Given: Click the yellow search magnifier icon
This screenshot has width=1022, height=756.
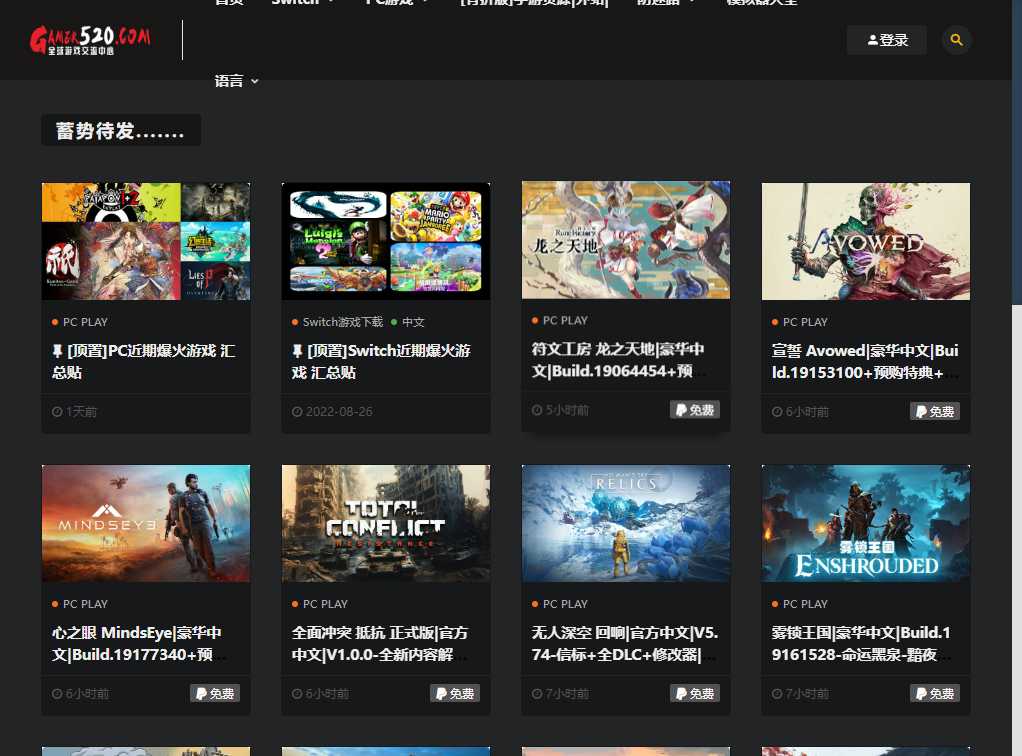Looking at the screenshot, I should pyautogui.click(x=956, y=40).
